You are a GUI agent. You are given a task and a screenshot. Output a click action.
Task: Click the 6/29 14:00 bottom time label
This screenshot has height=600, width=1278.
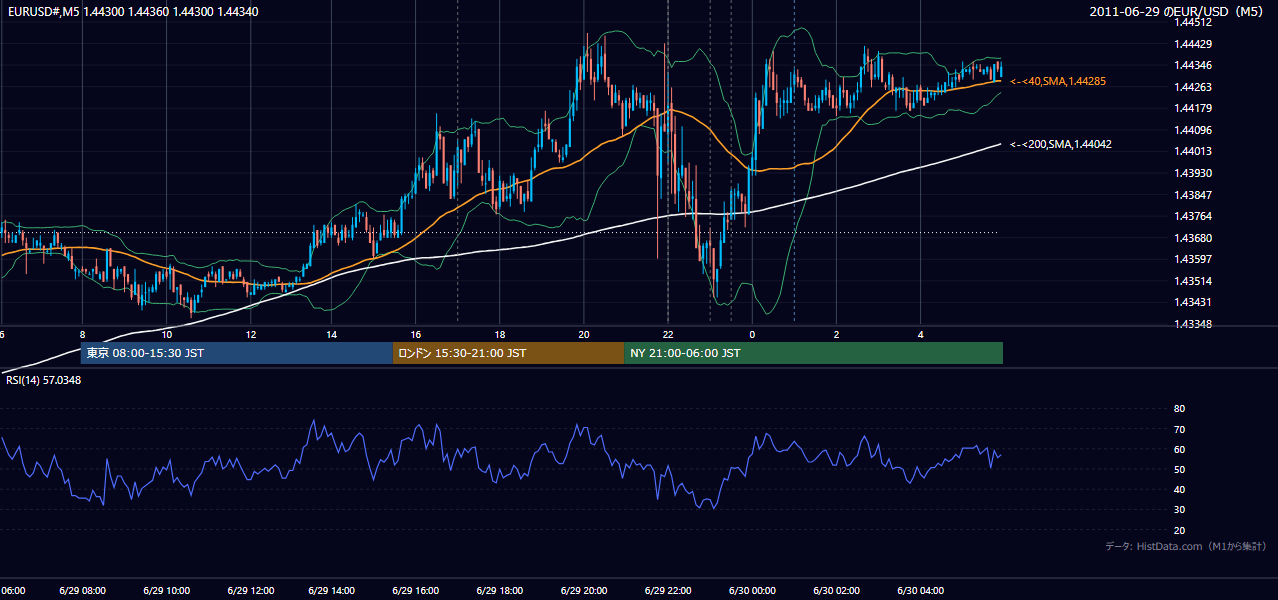(x=333, y=591)
